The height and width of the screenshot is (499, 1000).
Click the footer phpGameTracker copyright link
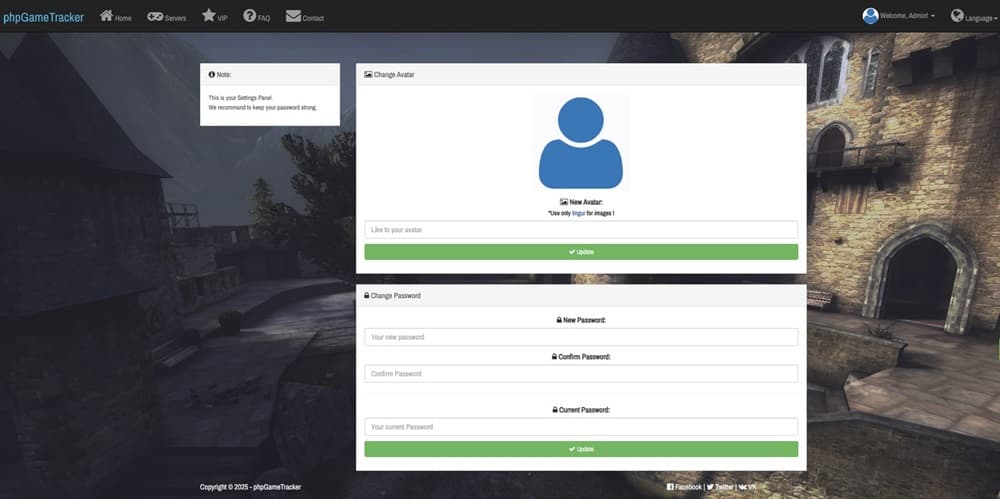(x=277, y=487)
